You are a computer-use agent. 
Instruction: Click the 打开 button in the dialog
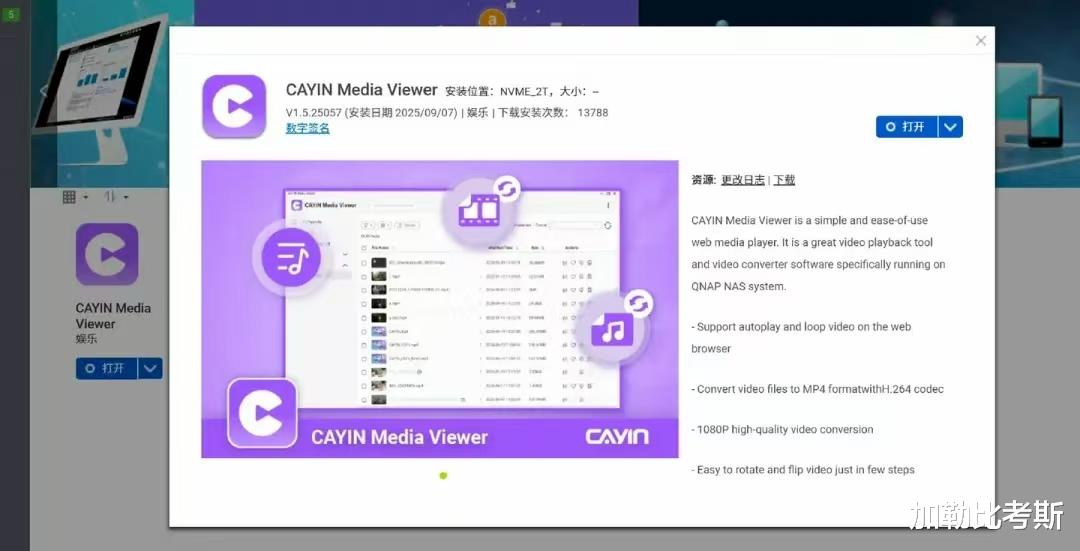906,127
